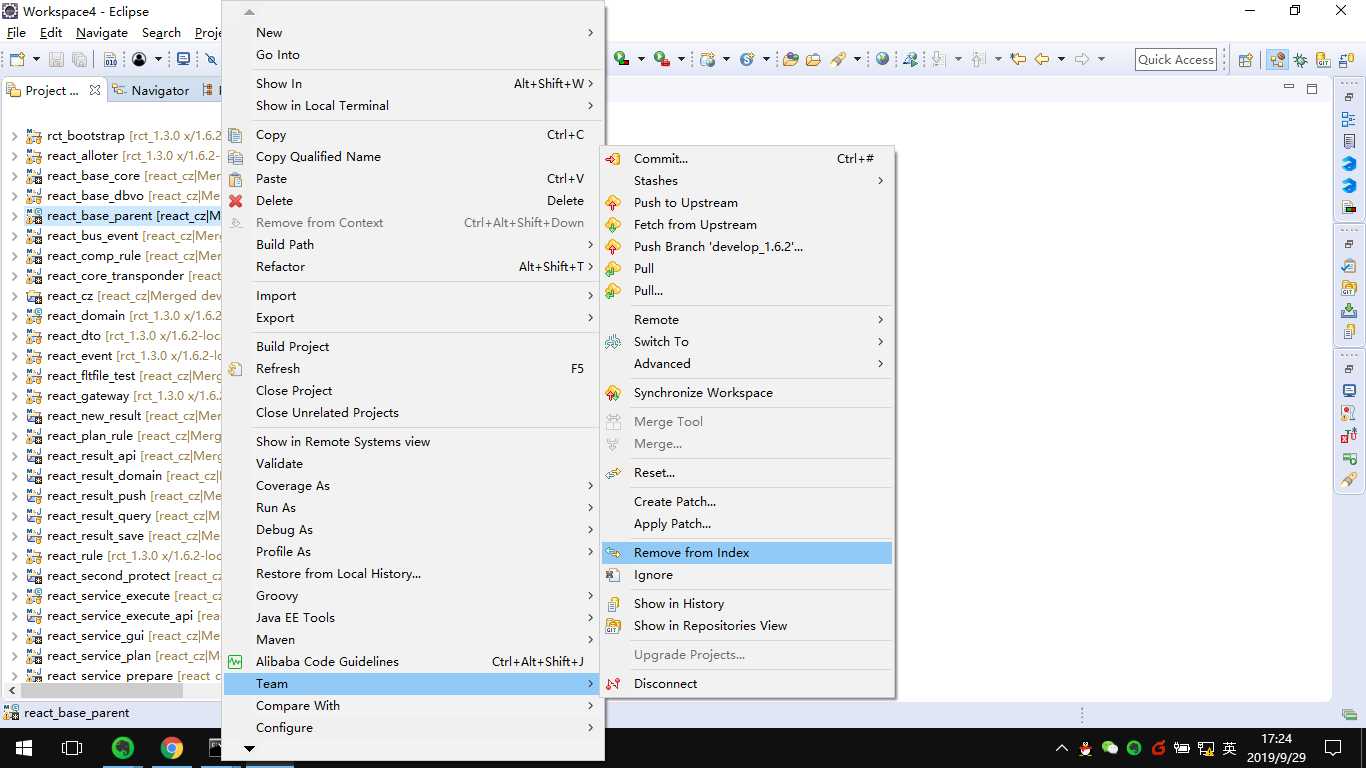Open the Navigate menu in menu bar
The width and height of the screenshot is (1366, 768).
(x=102, y=33)
